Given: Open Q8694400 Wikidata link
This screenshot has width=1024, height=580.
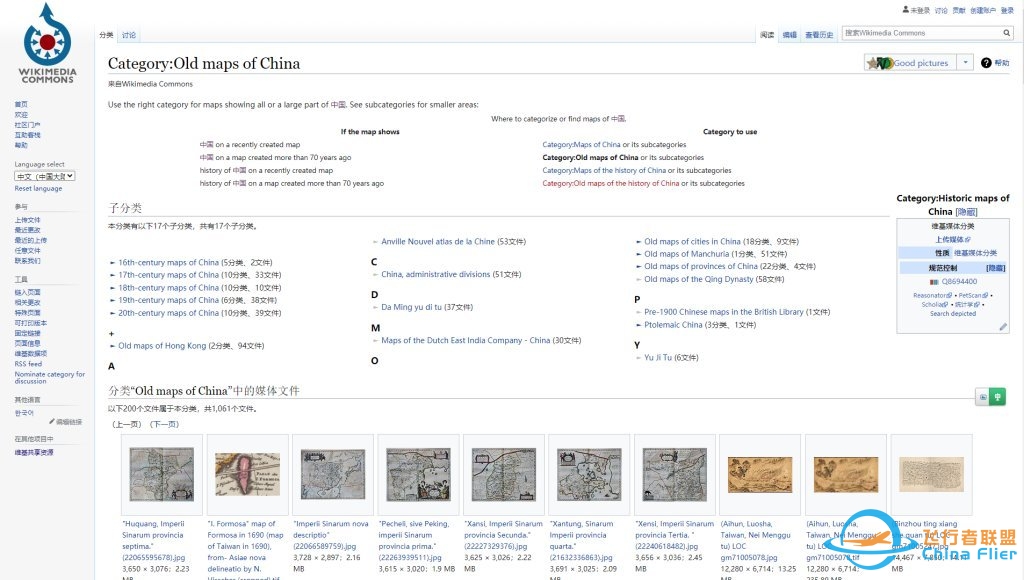Looking at the screenshot, I should pos(959,282).
